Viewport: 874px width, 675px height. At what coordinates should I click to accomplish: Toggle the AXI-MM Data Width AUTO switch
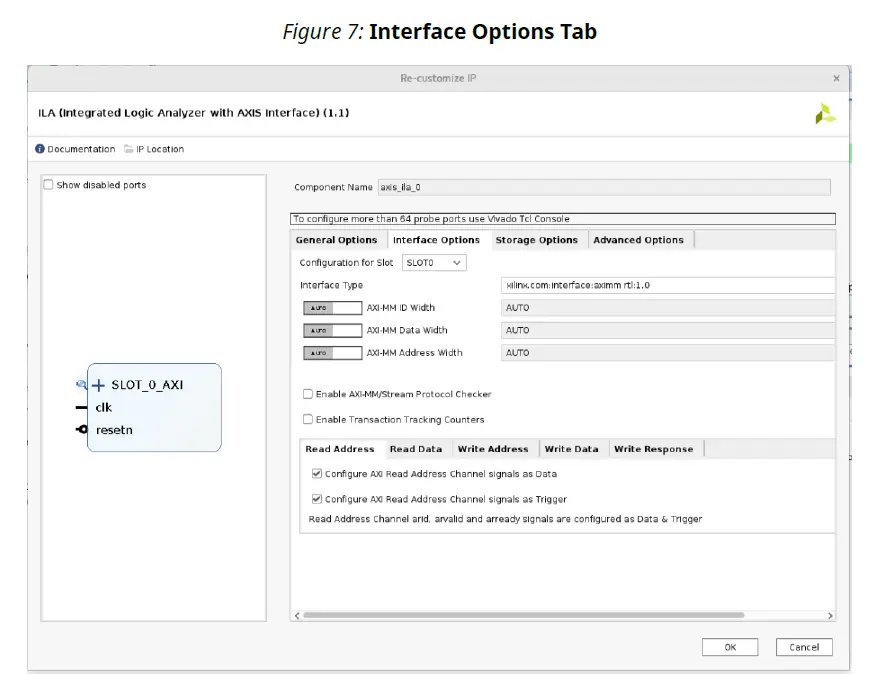pos(332,330)
